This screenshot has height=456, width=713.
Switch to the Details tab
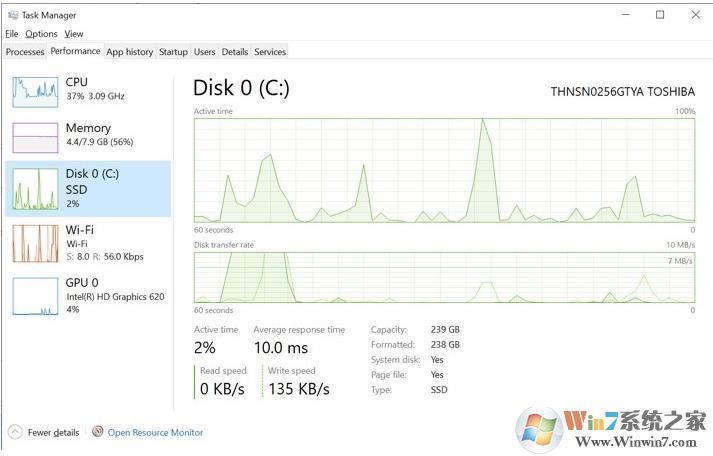235,52
